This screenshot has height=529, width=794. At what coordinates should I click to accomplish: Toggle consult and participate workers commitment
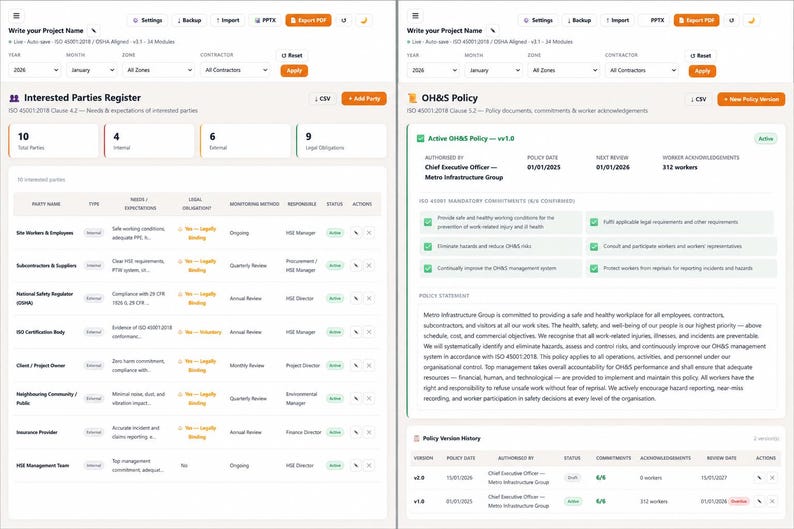coord(594,247)
